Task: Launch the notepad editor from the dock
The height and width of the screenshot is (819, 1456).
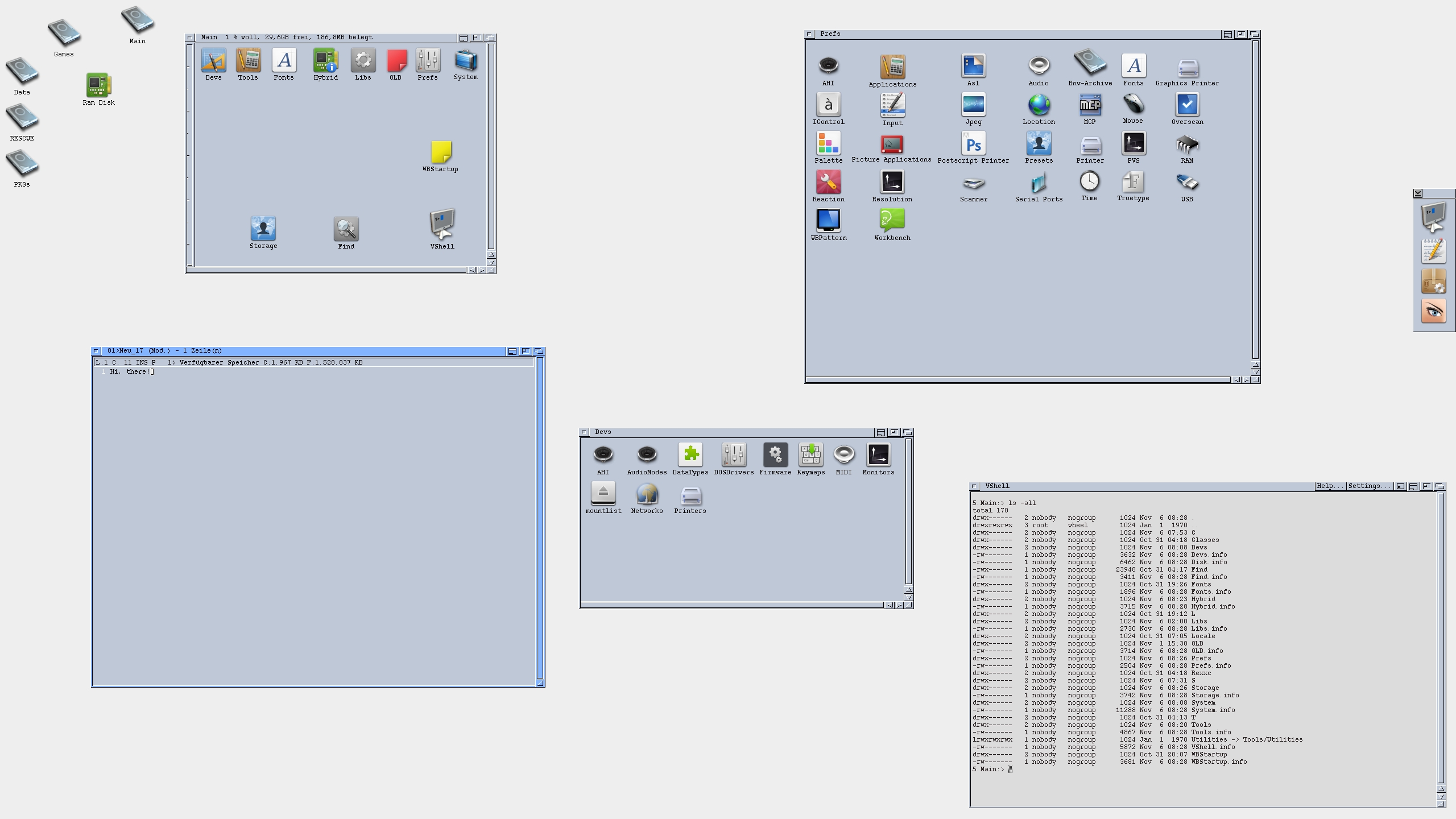Action: pyautogui.click(x=1433, y=251)
